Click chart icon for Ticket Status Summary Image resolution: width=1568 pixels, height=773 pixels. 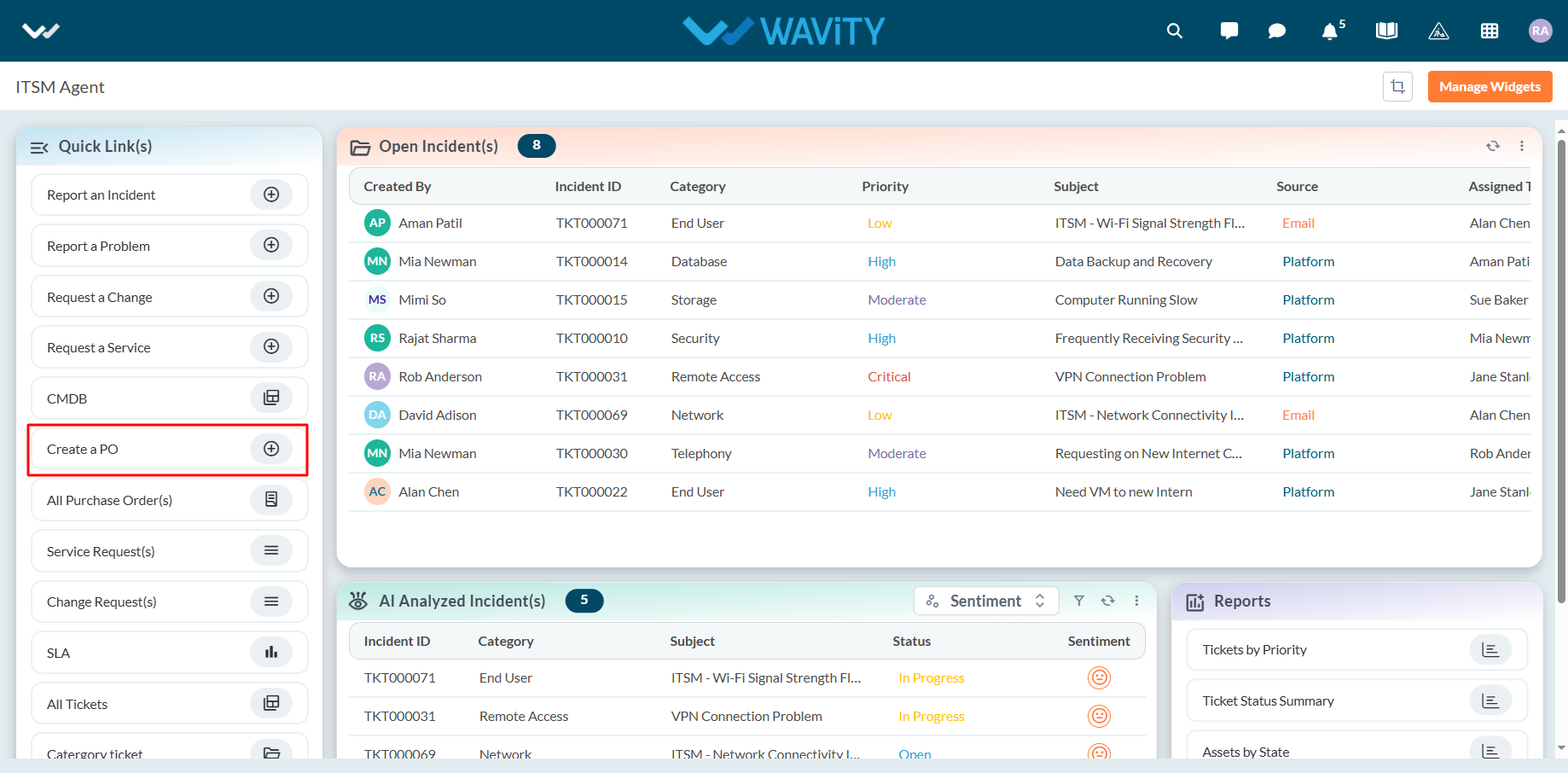[x=1490, y=700]
